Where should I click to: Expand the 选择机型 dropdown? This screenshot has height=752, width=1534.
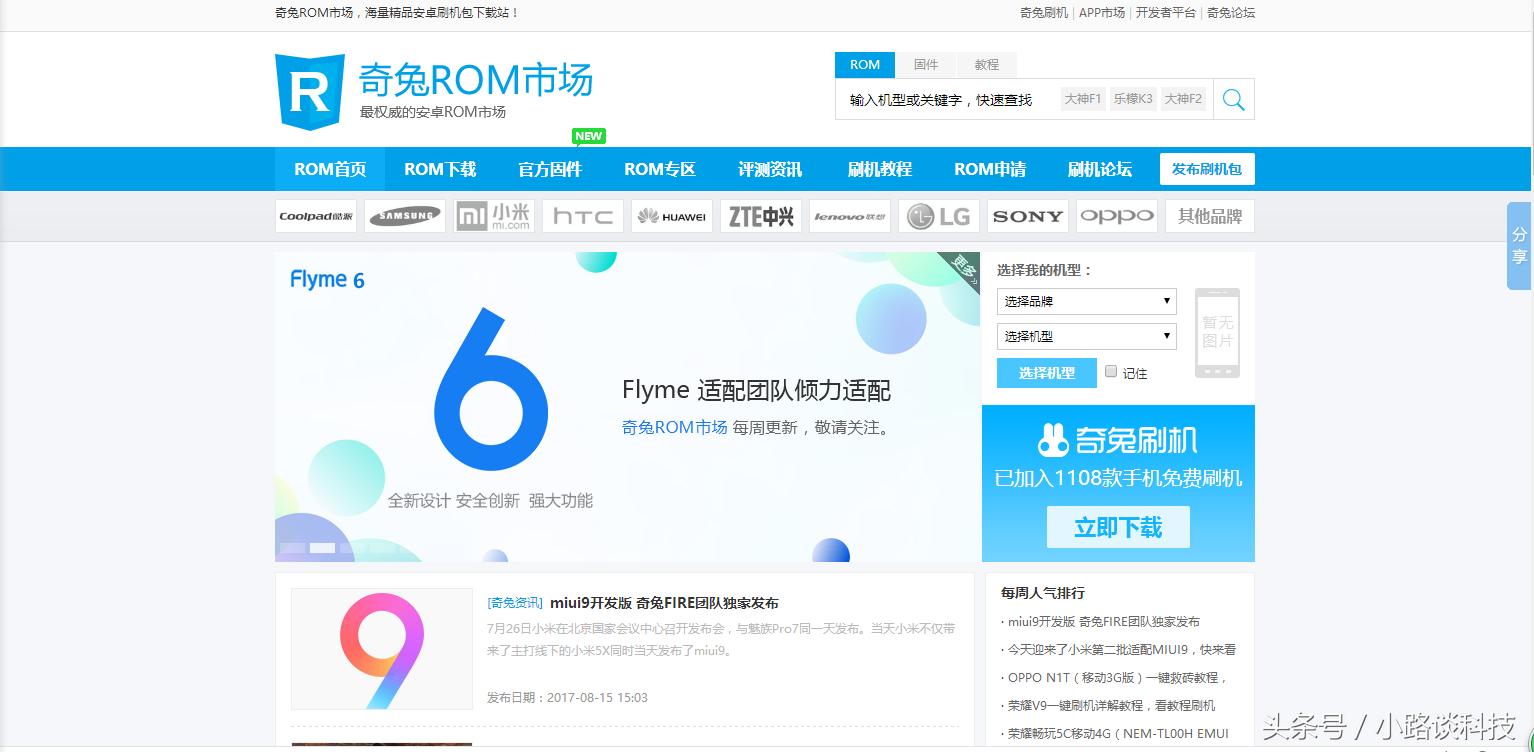[x=1086, y=336]
